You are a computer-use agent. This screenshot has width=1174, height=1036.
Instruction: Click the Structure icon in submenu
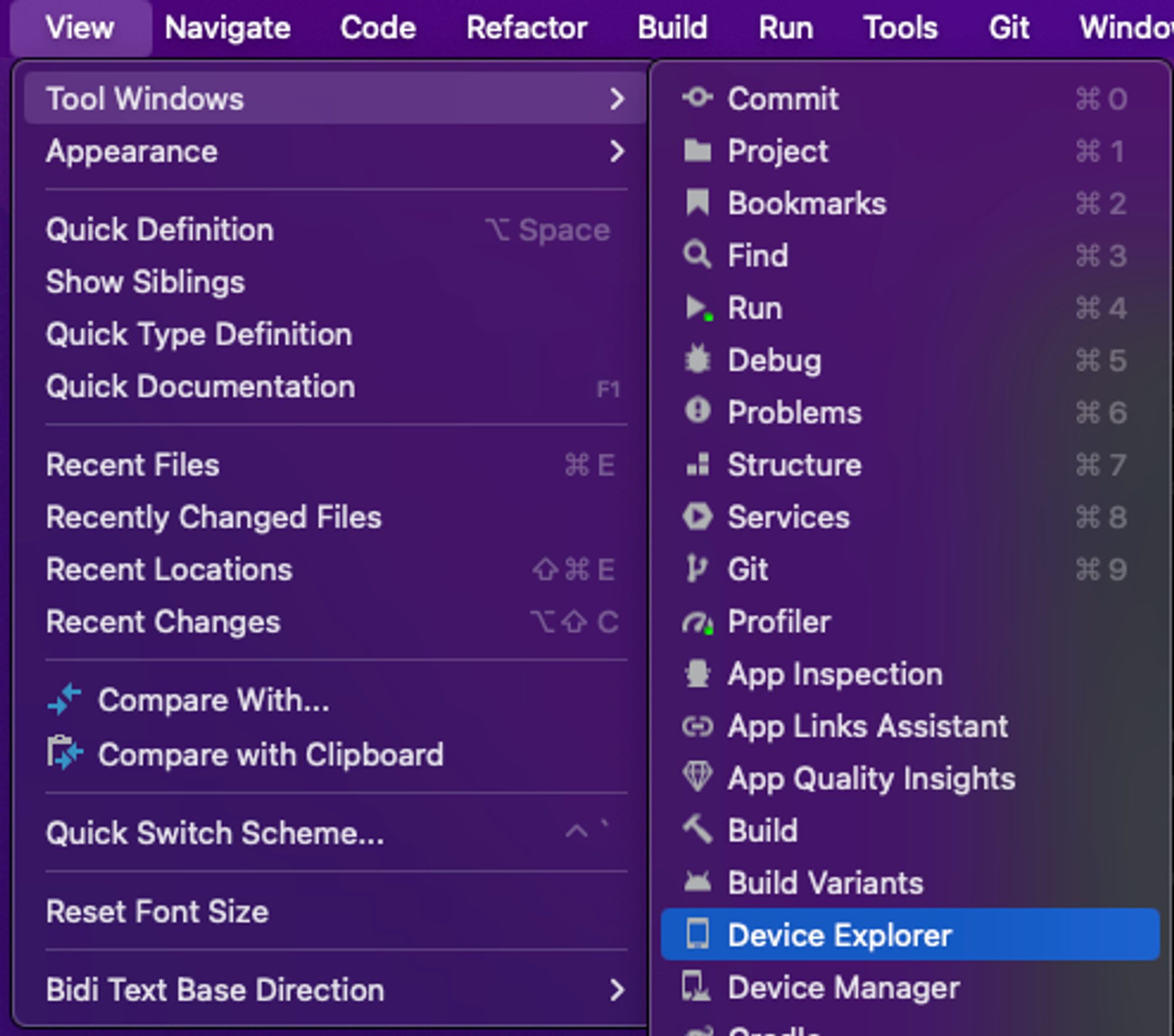tap(697, 464)
